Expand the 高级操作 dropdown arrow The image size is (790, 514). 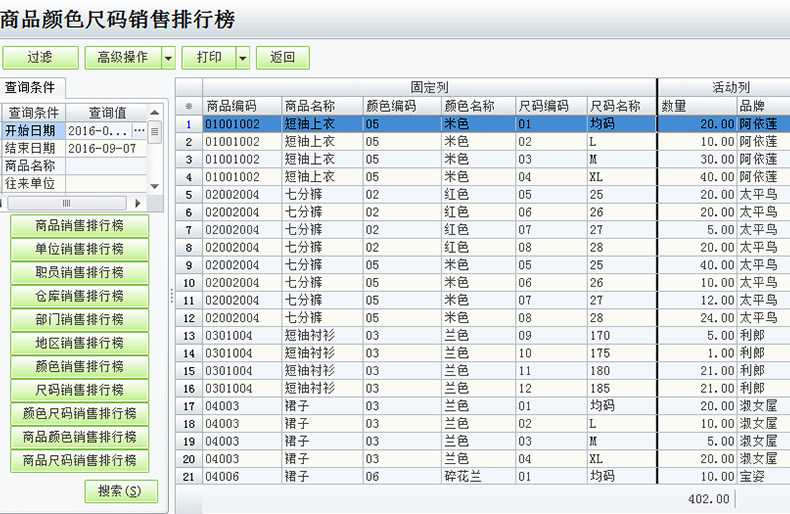click(x=168, y=58)
